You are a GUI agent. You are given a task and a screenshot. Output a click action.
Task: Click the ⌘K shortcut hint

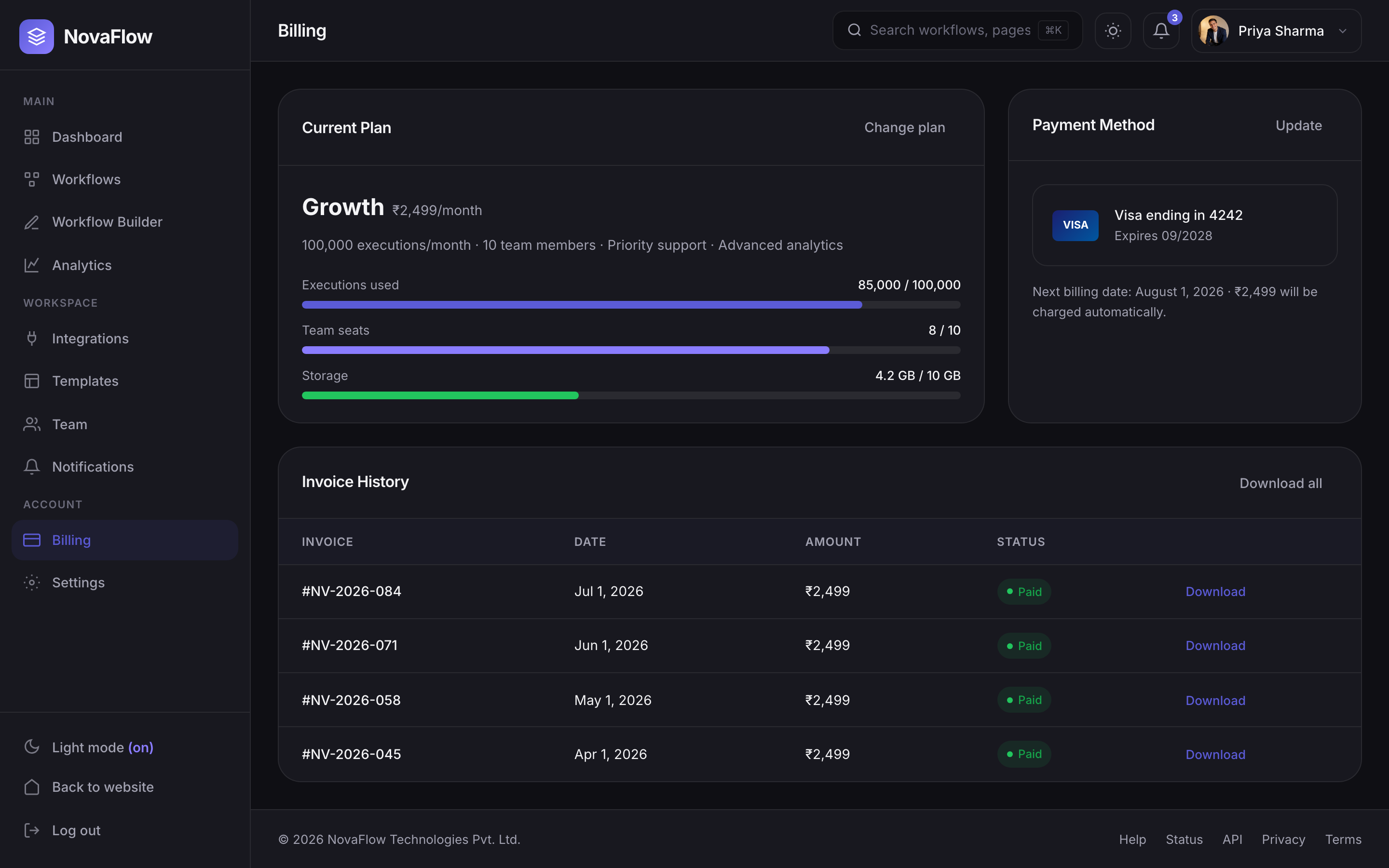point(1053,30)
